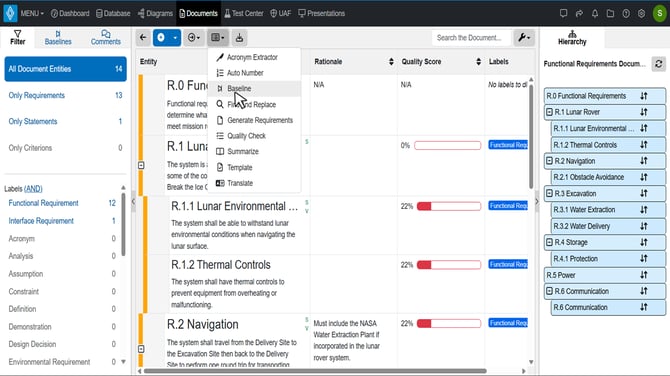Screen dimensions: 670x376
Task: Click reorder arrows on R.0 Functional Requirements
Action: [644, 96]
